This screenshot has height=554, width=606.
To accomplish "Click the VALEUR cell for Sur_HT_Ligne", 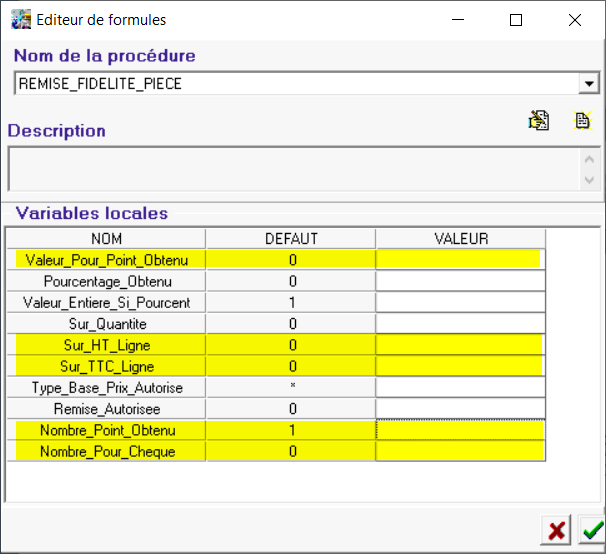I will (460, 344).
